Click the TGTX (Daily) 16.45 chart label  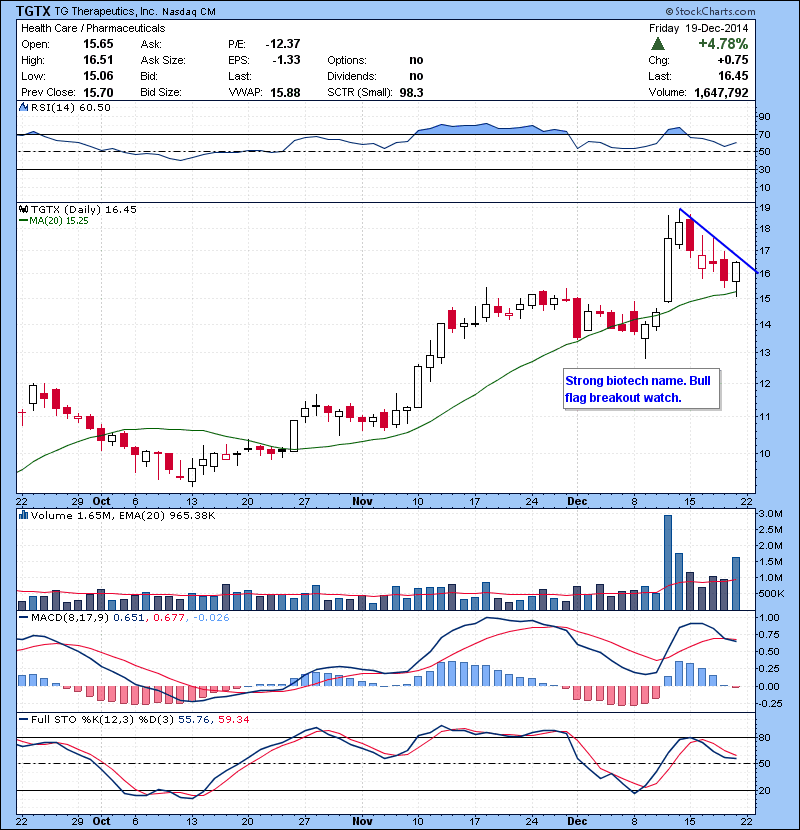coord(84,210)
